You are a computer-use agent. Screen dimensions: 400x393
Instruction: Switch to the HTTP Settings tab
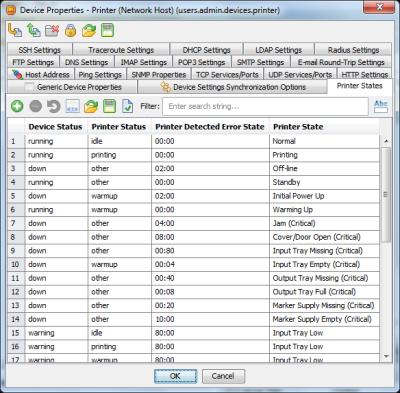[x=365, y=75]
